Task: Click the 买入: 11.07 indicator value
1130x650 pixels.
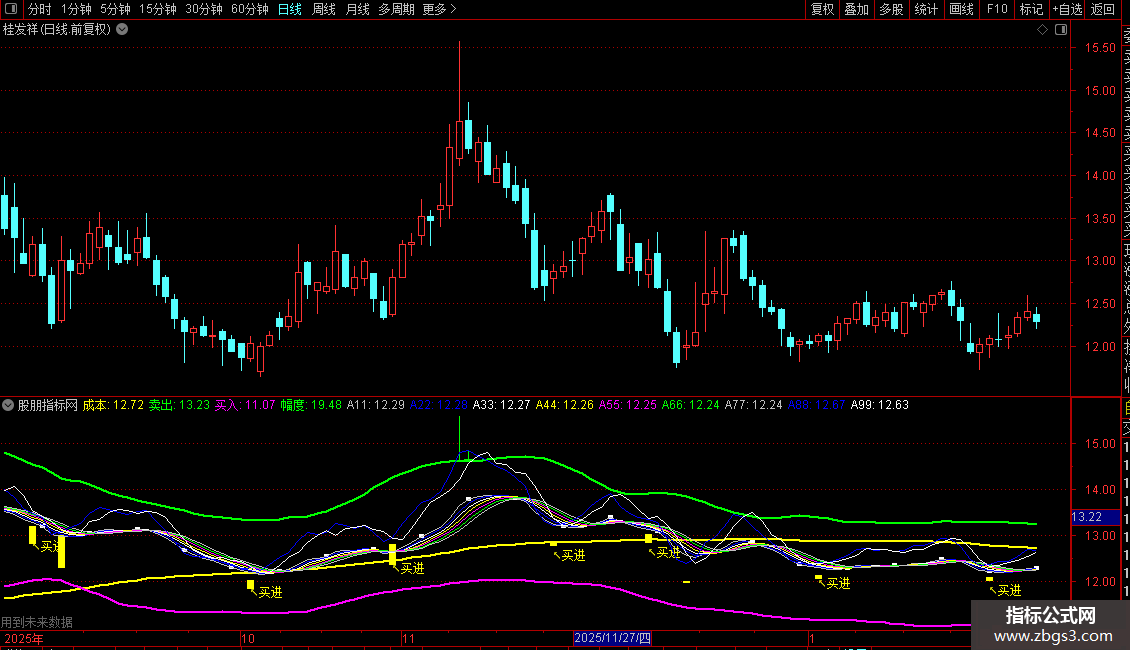Action: pos(245,405)
